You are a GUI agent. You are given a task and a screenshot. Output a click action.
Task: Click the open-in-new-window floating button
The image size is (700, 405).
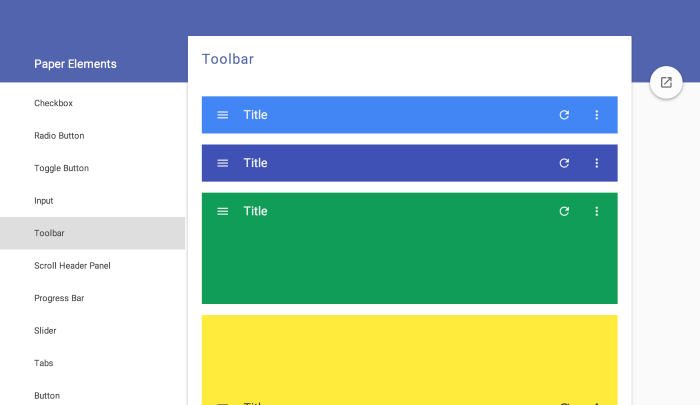click(666, 83)
